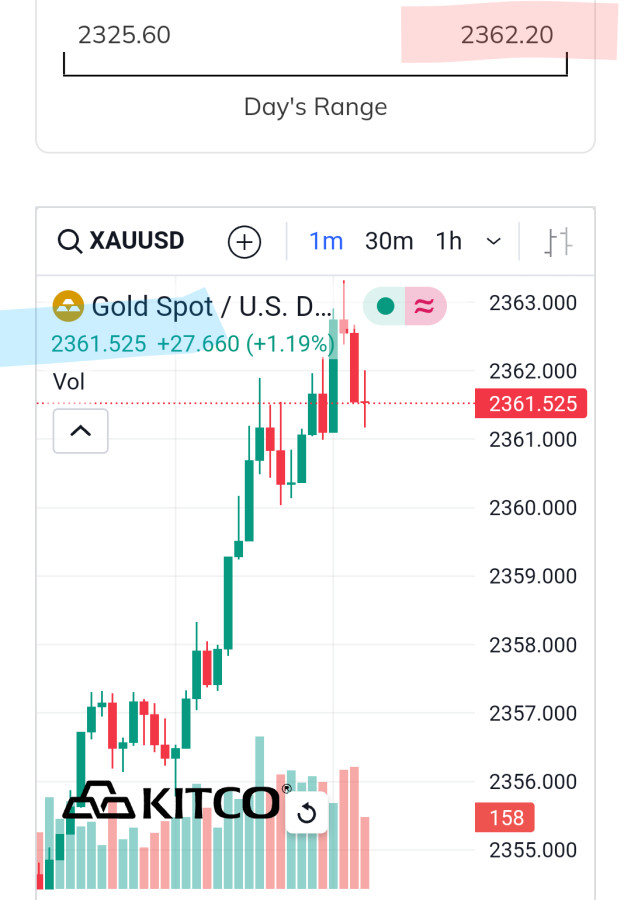This screenshot has width=631, height=900.
Task: Click the day's high 2362.20 value
Action: click(506, 36)
